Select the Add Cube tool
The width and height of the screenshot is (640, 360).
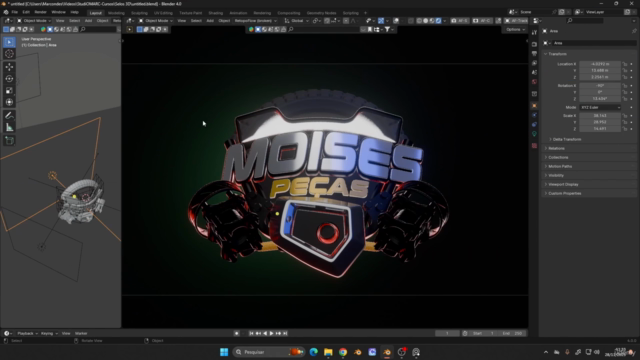click(9, 141)
